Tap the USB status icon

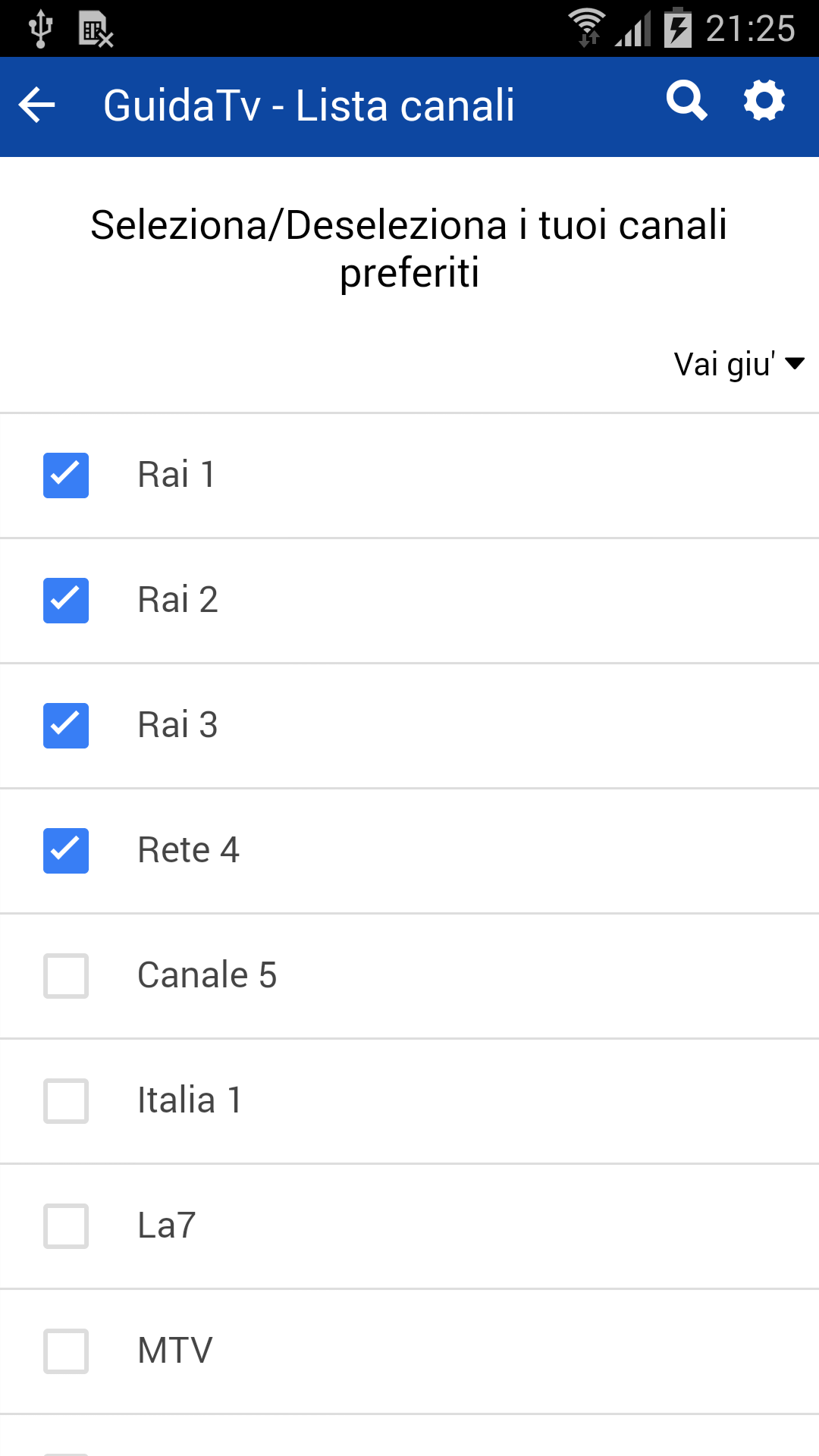(x=40, y=29)
